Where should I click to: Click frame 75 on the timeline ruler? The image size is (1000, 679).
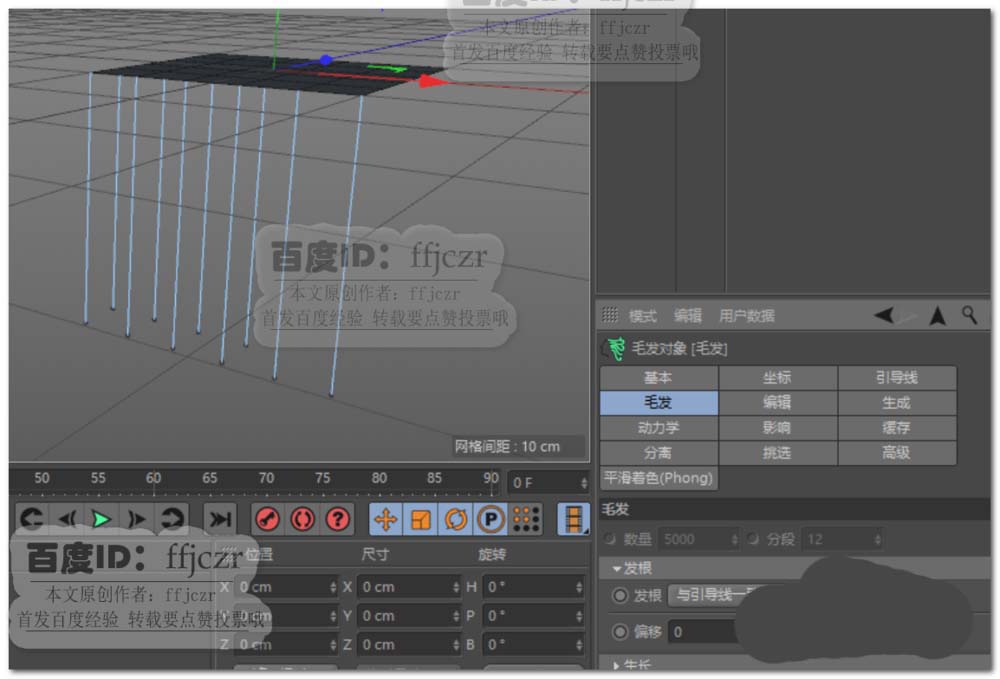[323, 478]
